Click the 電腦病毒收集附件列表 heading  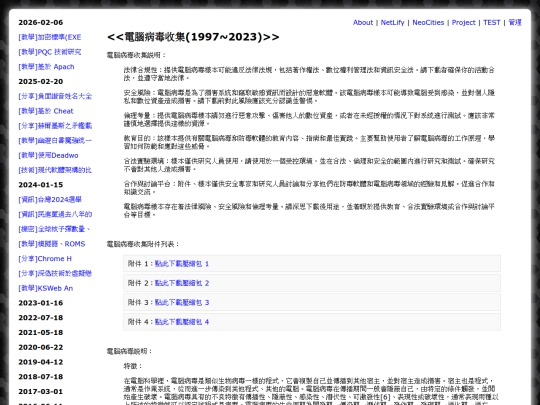tap(143, 244)
